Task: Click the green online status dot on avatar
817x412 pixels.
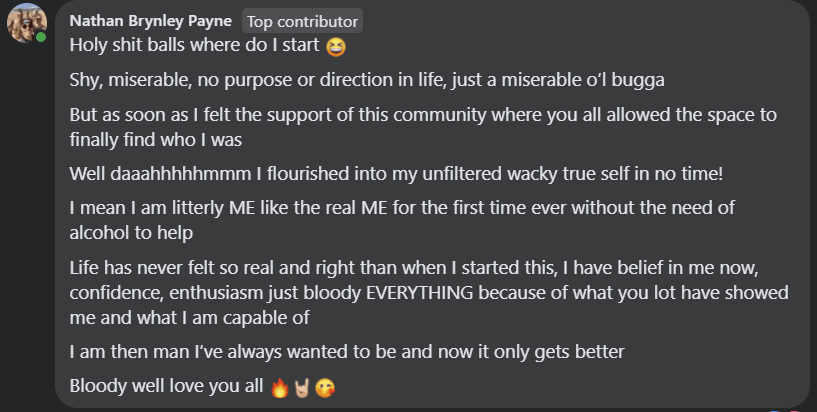Action: pyautogui.click(x=41, y=37)
